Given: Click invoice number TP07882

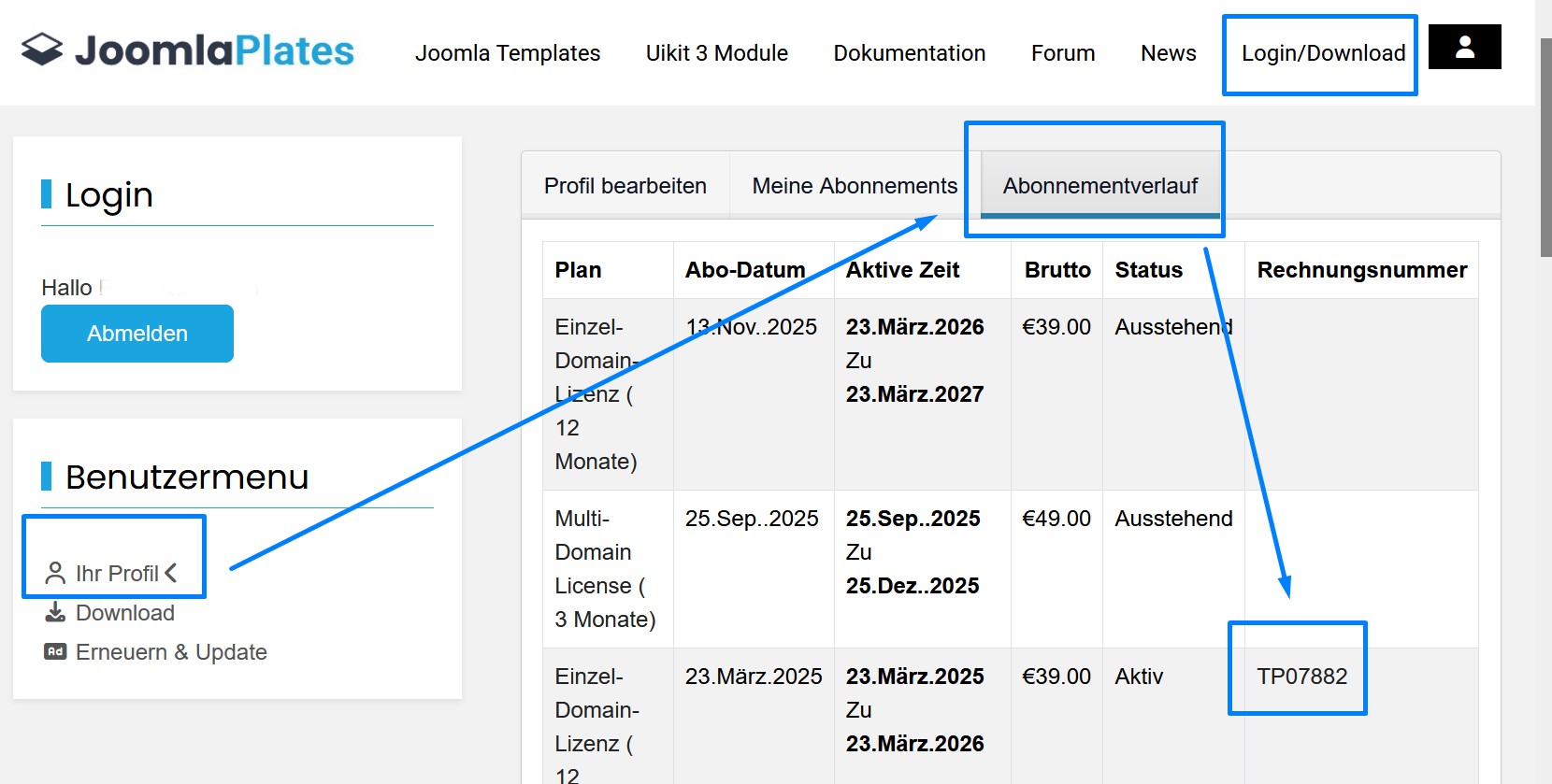Looking at the screenshot, I should click(x=1301, y=677).
